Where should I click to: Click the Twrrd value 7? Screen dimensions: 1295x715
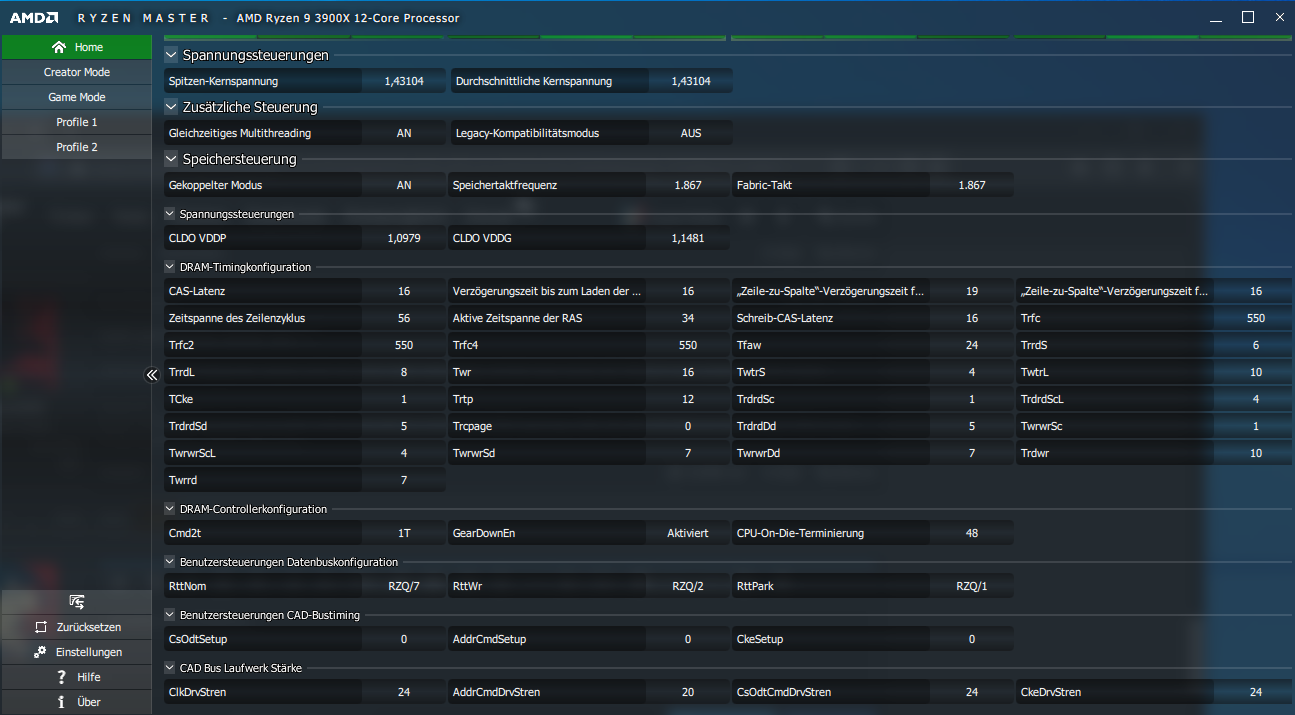pos(404,480)
